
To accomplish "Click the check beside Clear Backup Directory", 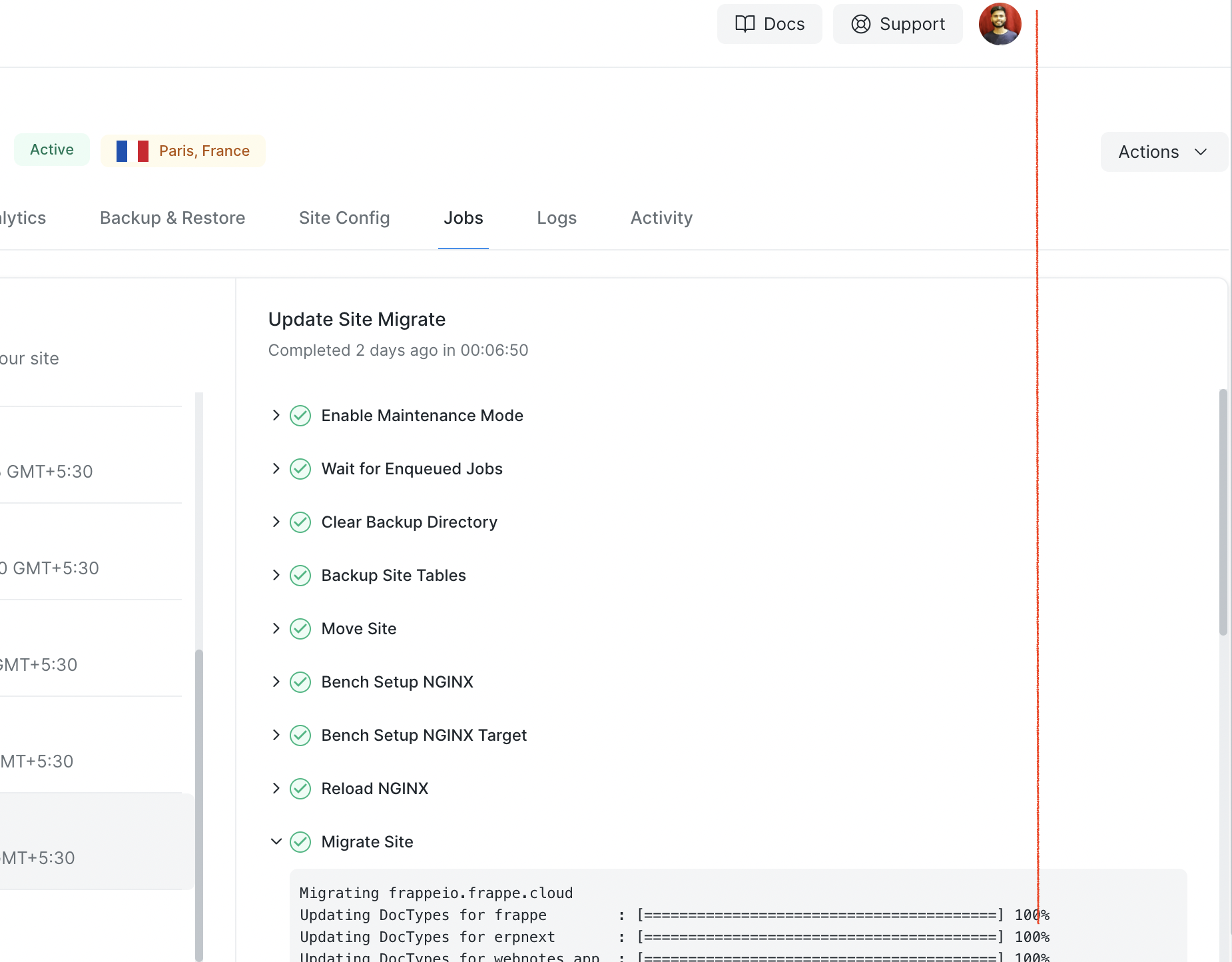I will 300,522.
